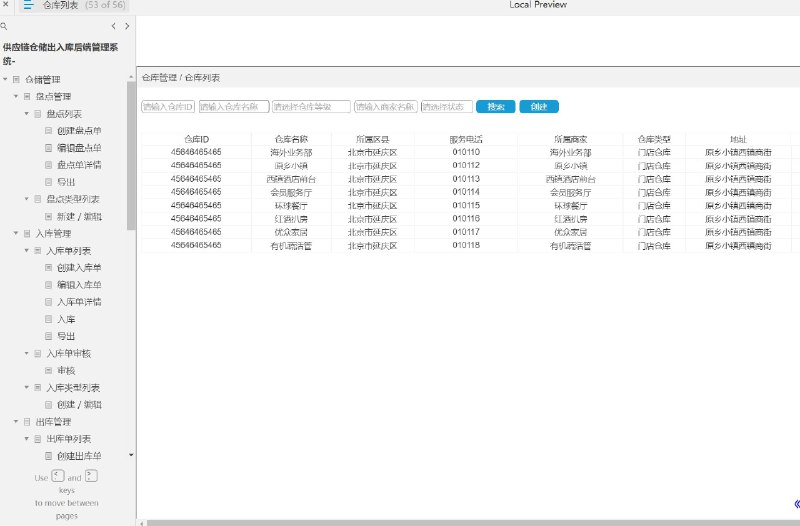Click the sidebar search magnifier icon
800x526 pixels.
click(4, 26)
